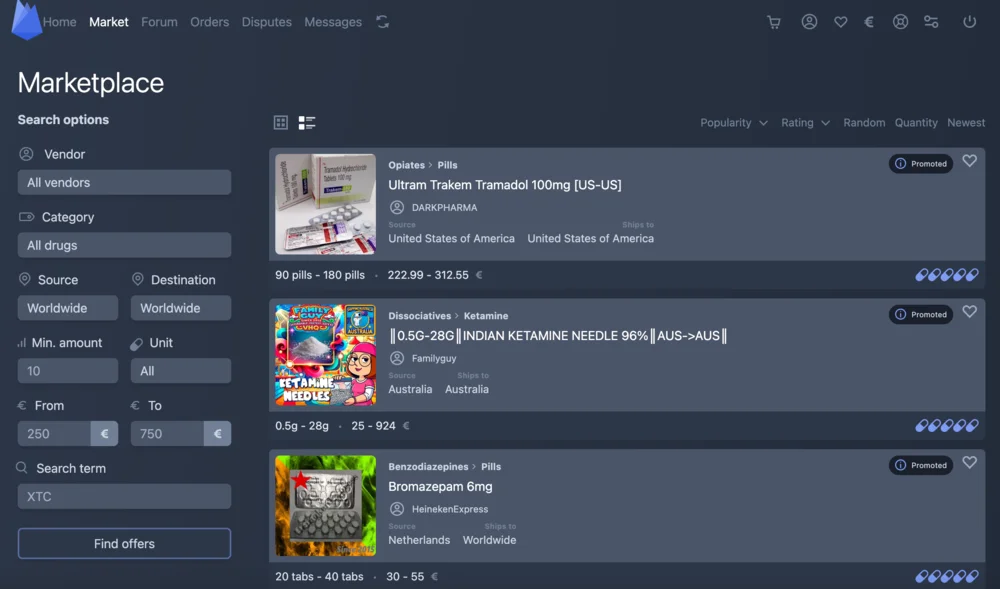Go to the Forum tab
The width and height of the screenshot is (1000, 589).
pos(159,22)
